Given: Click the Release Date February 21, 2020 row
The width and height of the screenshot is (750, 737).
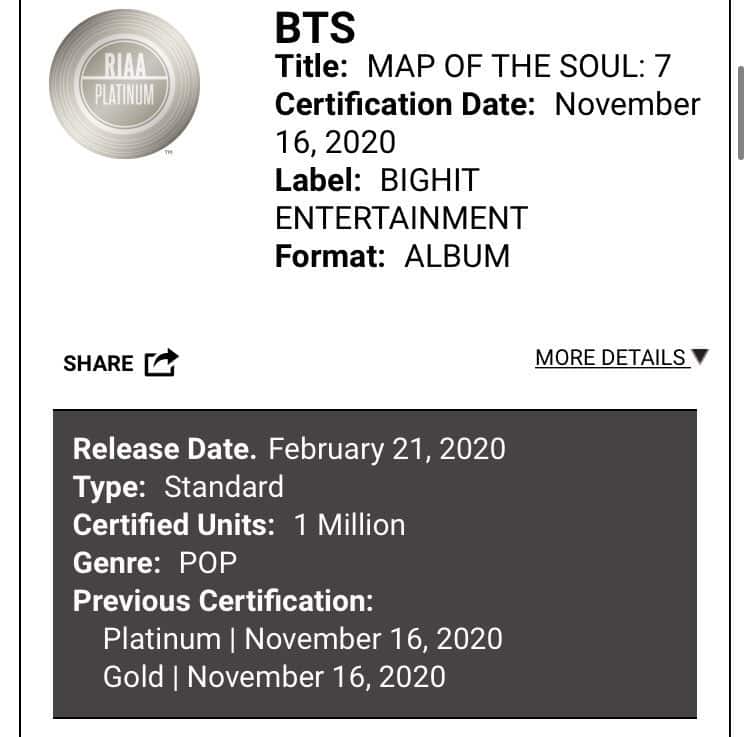Looking at the screenshot, I should click(x=289, y=448).
